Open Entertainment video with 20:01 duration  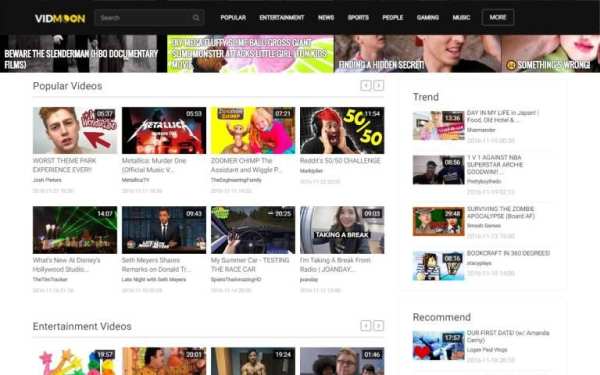164,361
